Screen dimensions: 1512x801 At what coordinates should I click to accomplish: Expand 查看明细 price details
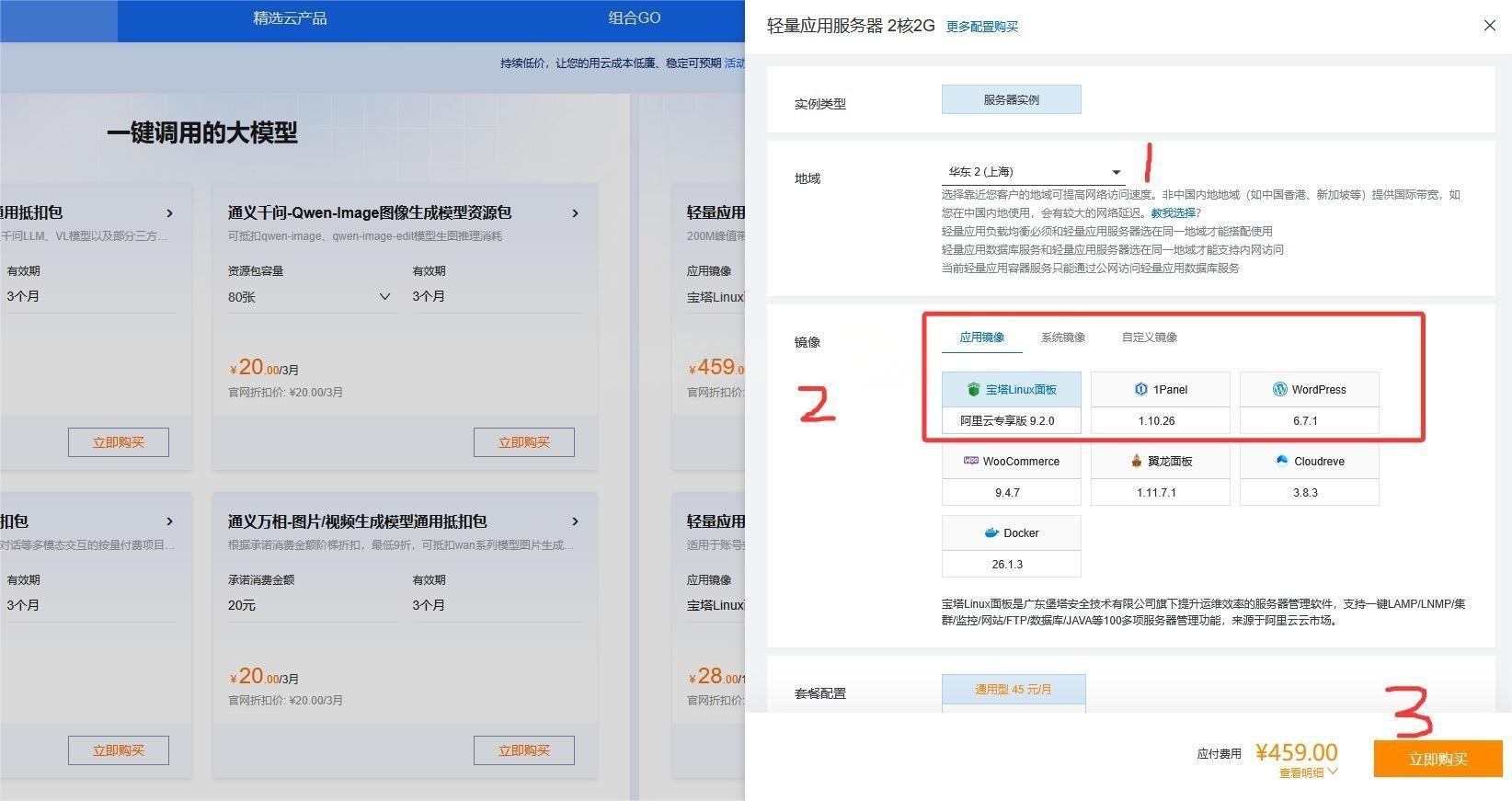coord(1308,772)
